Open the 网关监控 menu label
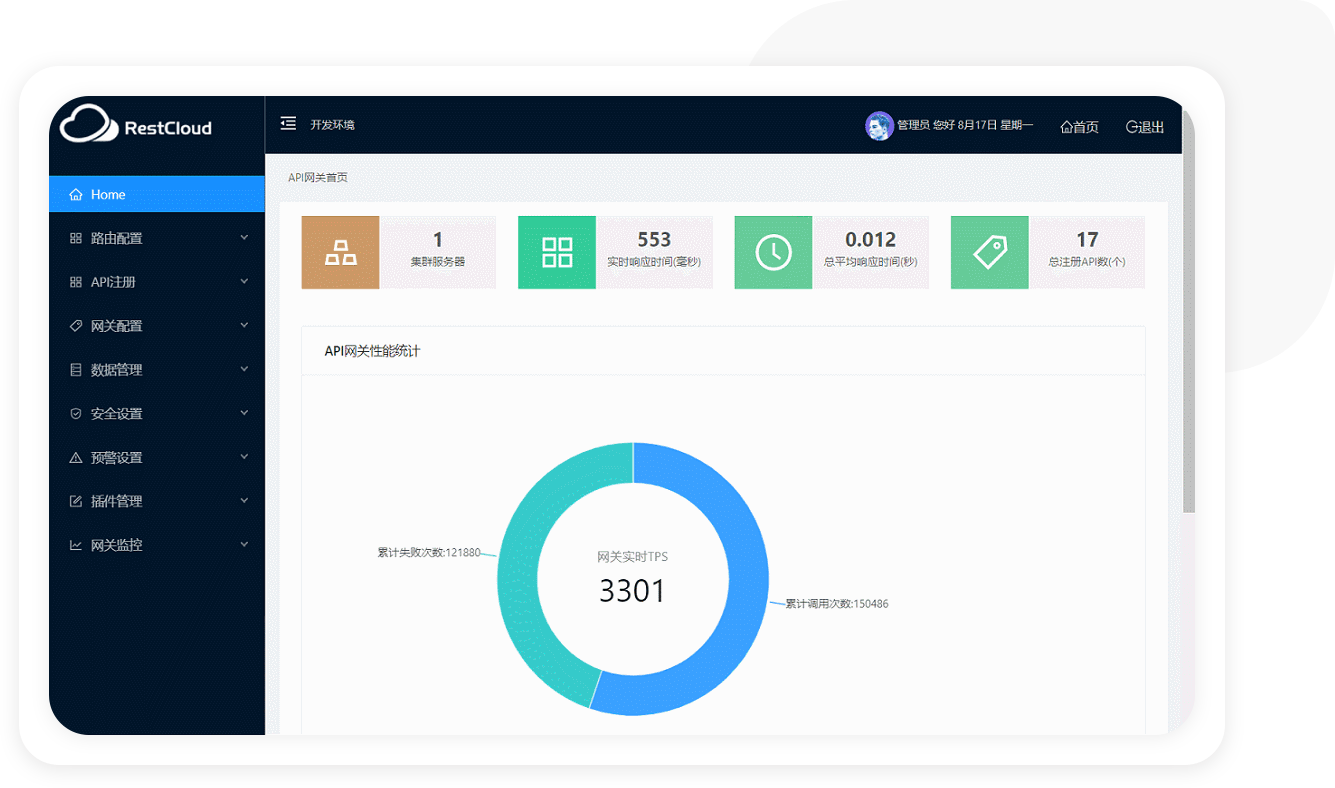This screenshot has width=1335, height=788. pyautogui.click(x=117, y=546)
